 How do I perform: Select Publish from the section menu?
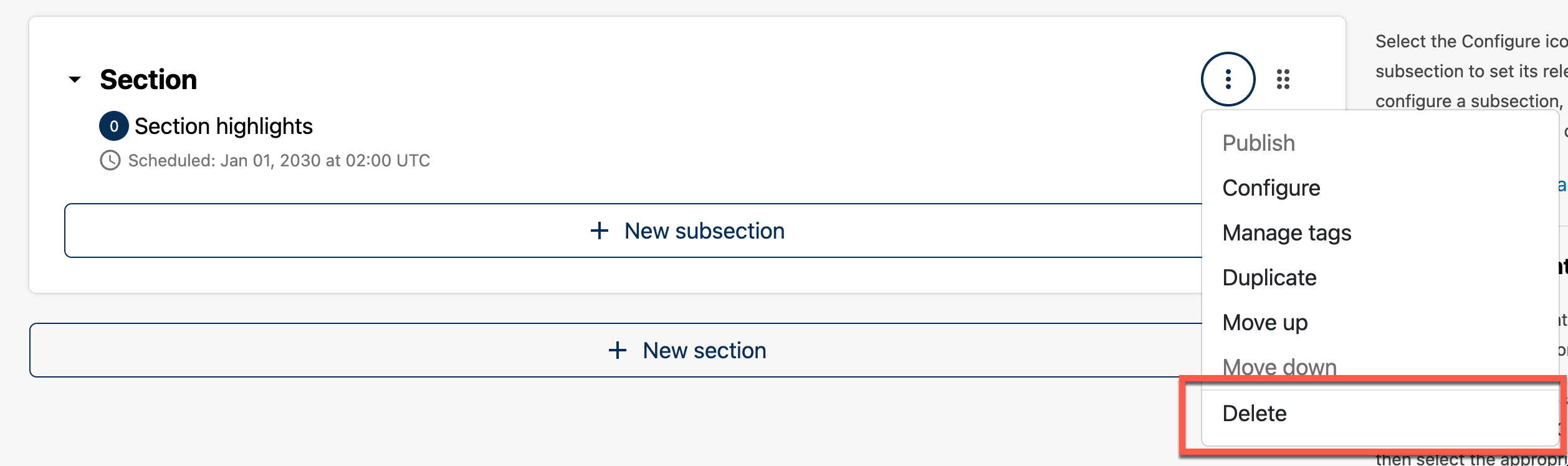(1258, 143)
